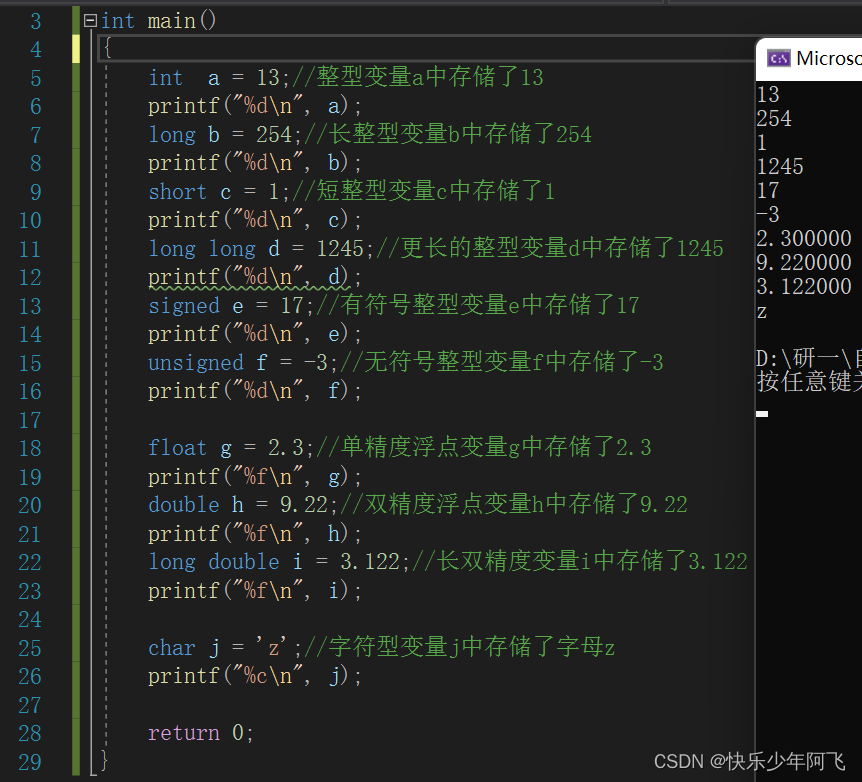Viewport: 862px width, 782px height.
Task: Click the return 0; statement on line 28
Action: [200, 732]
